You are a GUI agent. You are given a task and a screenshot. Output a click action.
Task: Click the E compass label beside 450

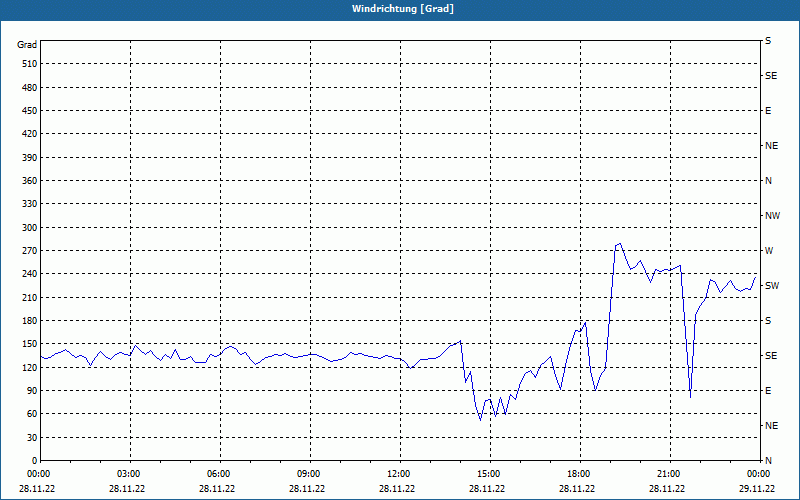click(x=768, y=111)
